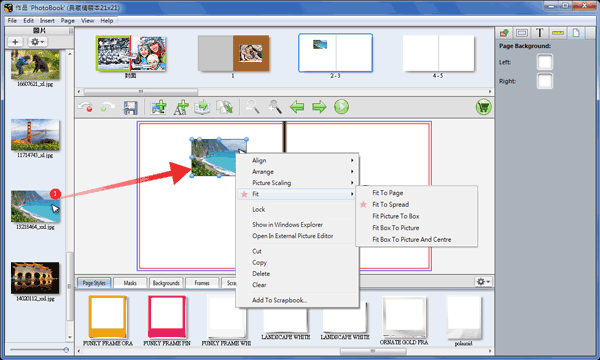Click the Undo arrow icon
Image resolution: width=600 pixels, height=360 pixels.
click(85, 107)
